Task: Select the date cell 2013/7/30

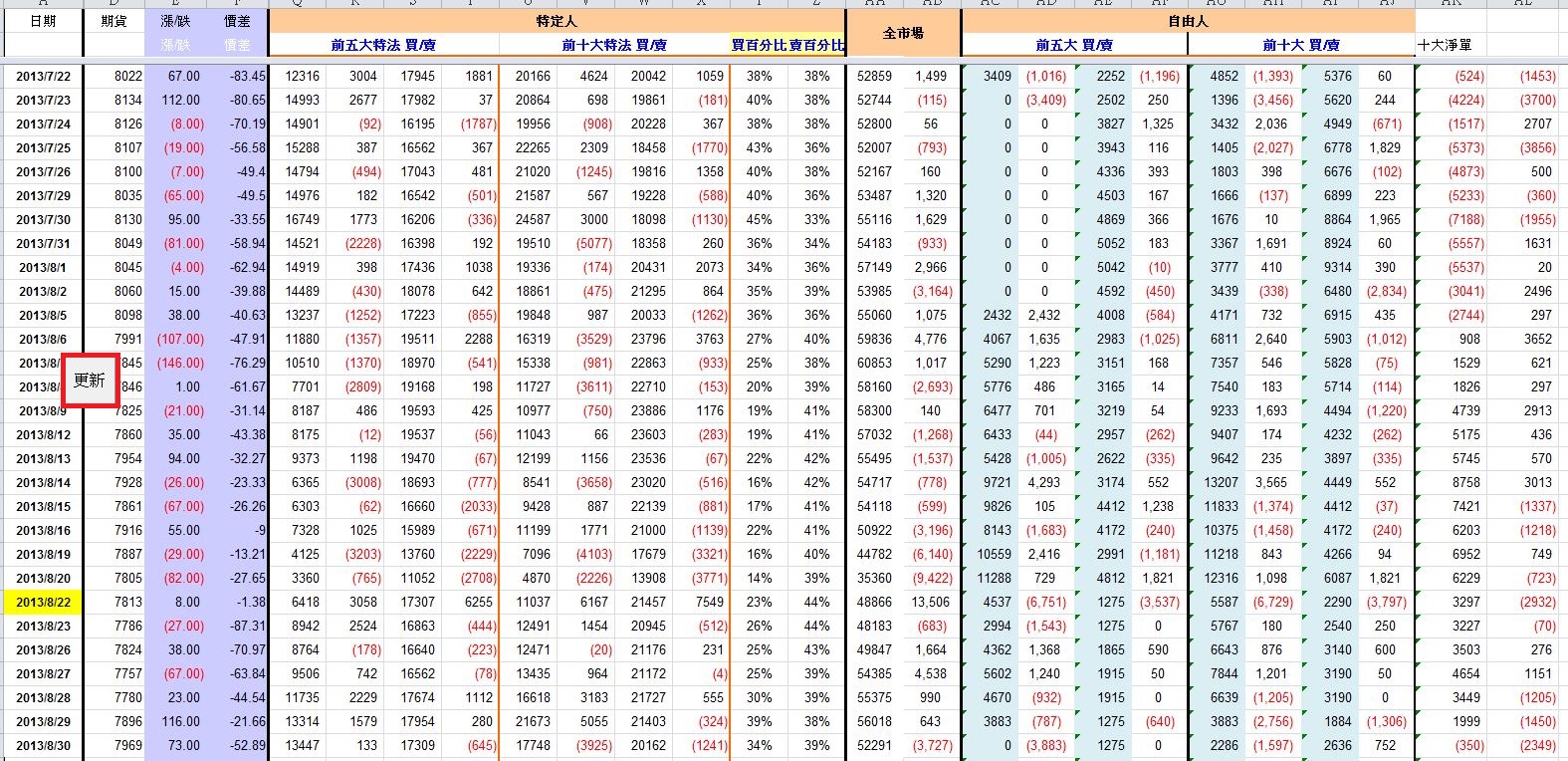Action: coord(43,219)
